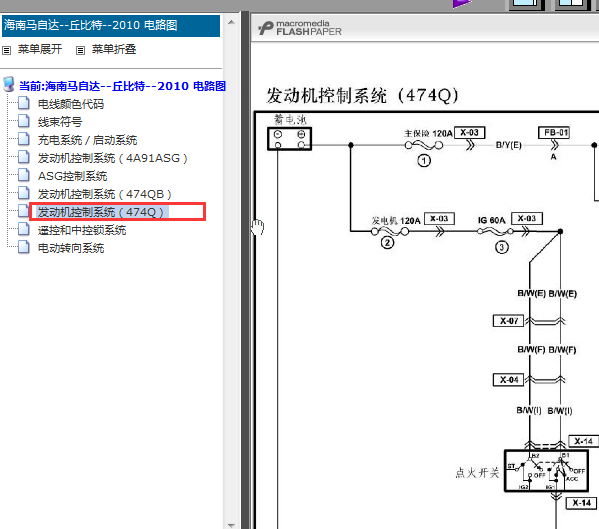Click the X-07 connector box

click(508, 321)
